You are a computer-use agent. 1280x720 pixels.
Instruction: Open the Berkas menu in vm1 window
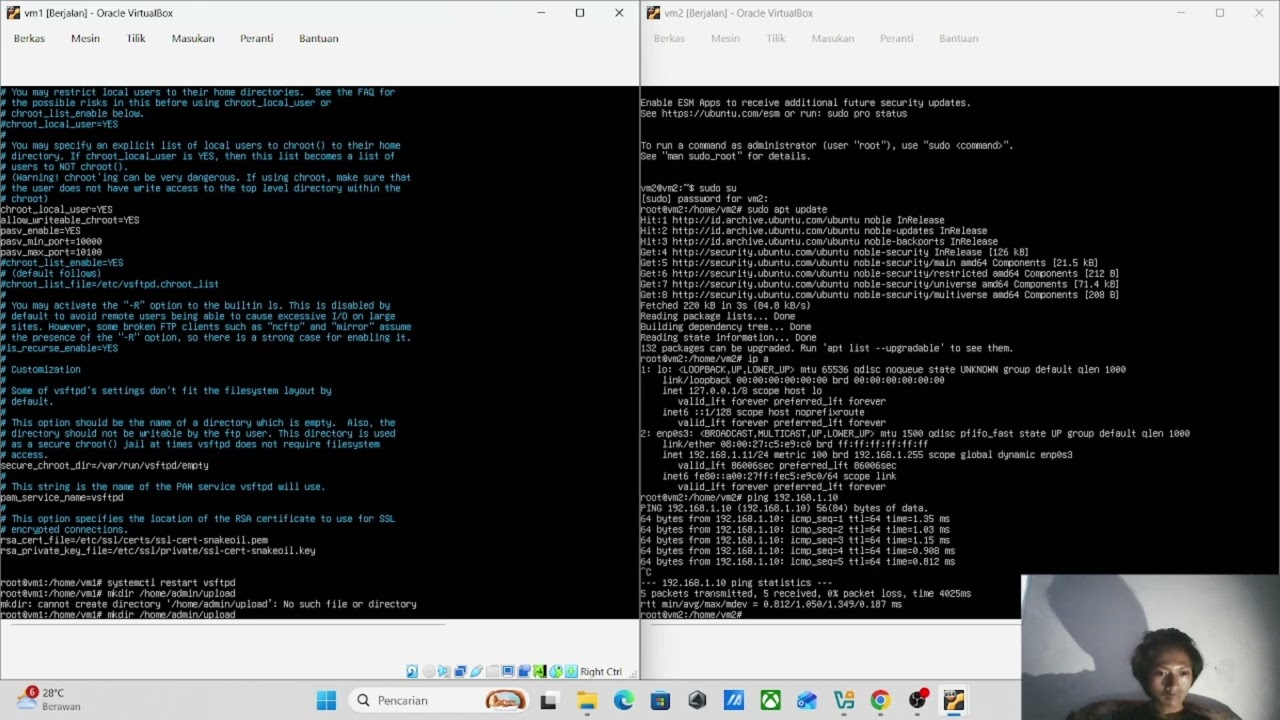[29, 38]
